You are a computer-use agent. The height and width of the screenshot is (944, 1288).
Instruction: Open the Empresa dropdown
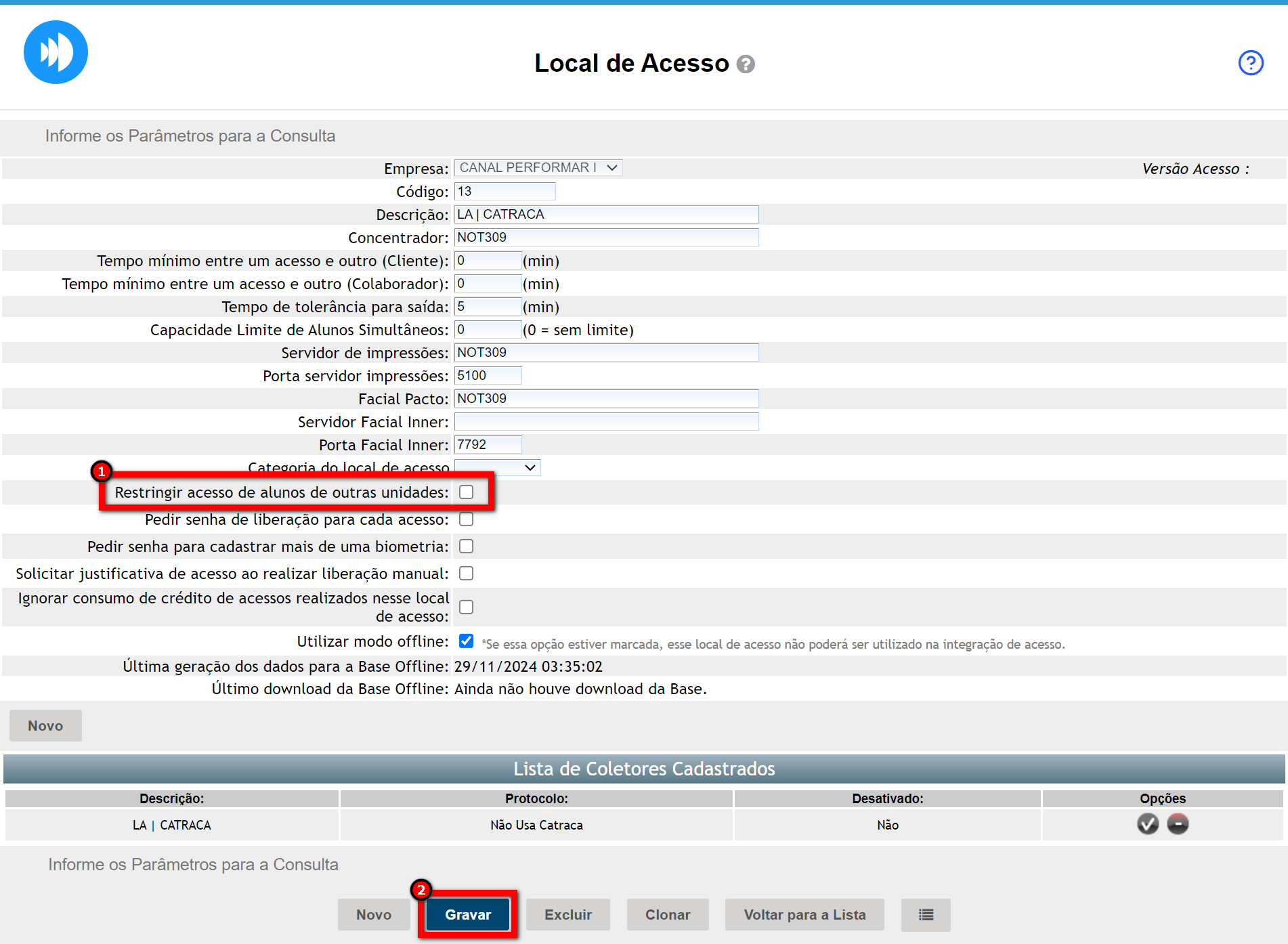point(538,168)
